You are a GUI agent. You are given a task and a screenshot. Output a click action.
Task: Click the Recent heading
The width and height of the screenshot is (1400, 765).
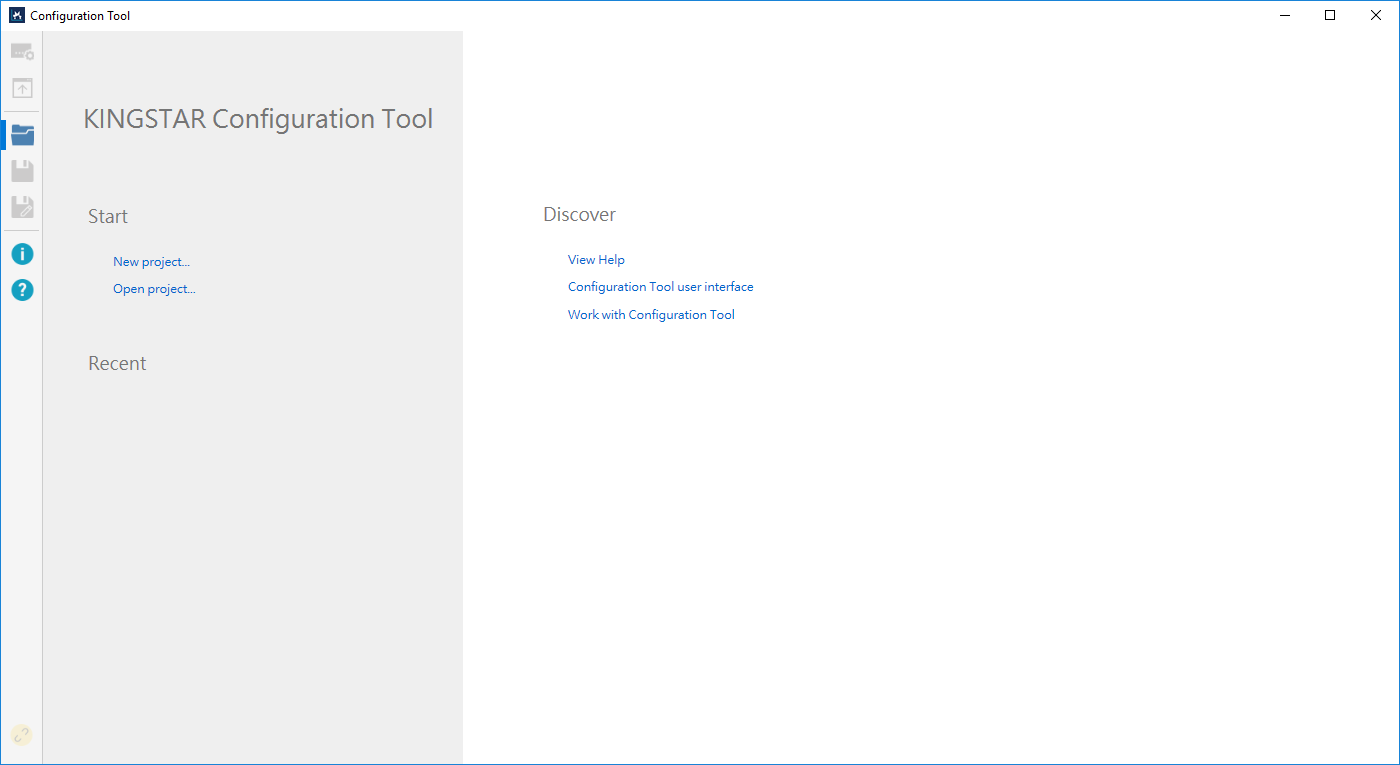point(117,363)
